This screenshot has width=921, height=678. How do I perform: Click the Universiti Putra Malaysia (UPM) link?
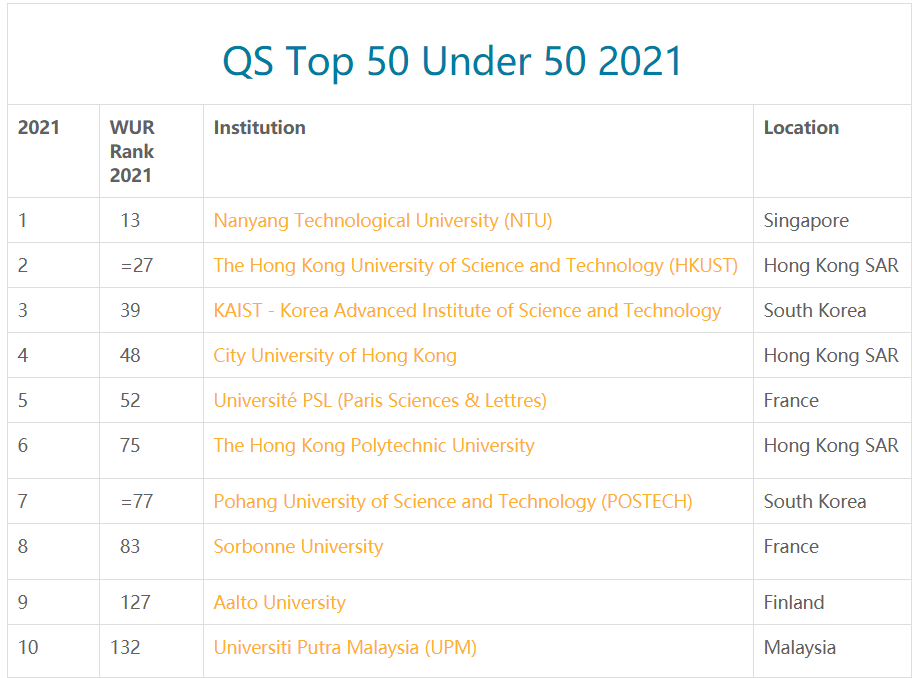(x=345, y=647)
